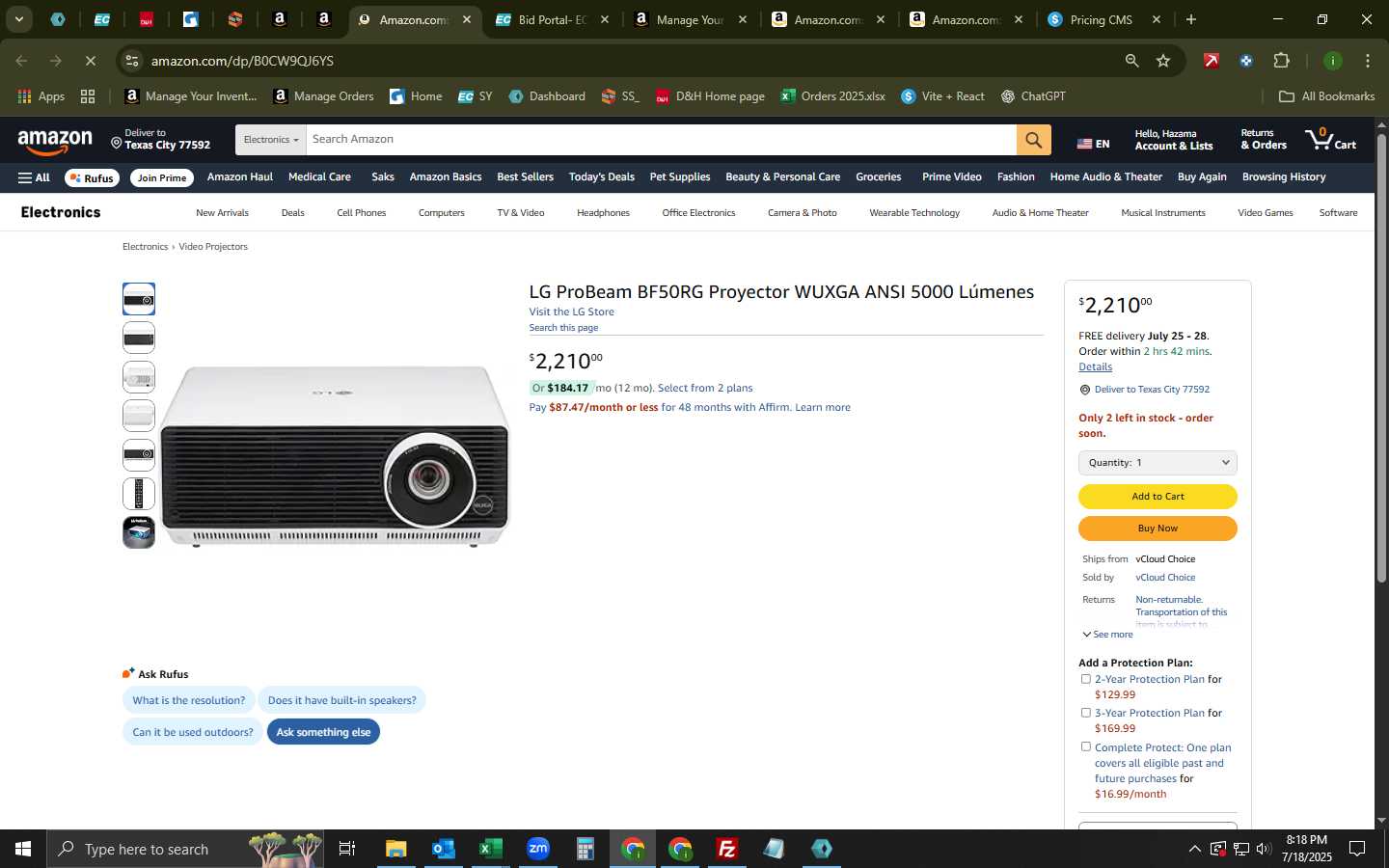
Task: Open File Explorer from taskbar
Action: [395, 849]
